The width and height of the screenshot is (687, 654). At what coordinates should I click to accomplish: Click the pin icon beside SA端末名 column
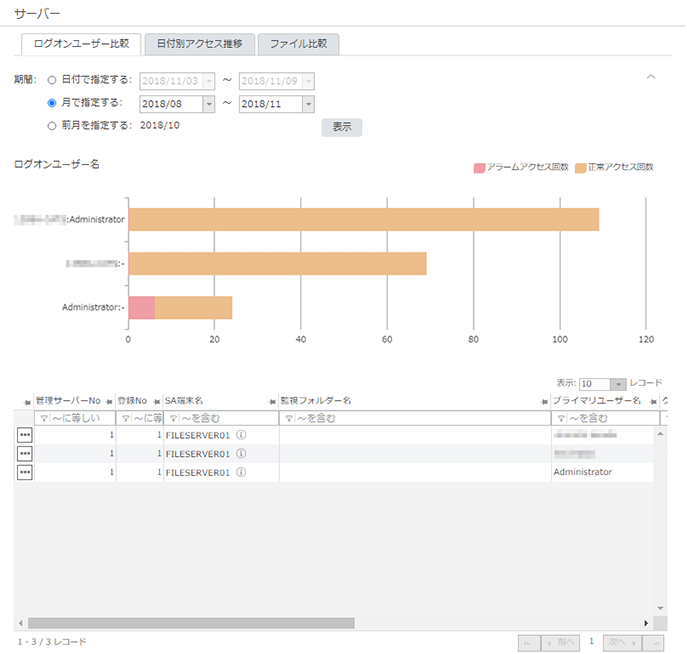[x=272, y=401]
